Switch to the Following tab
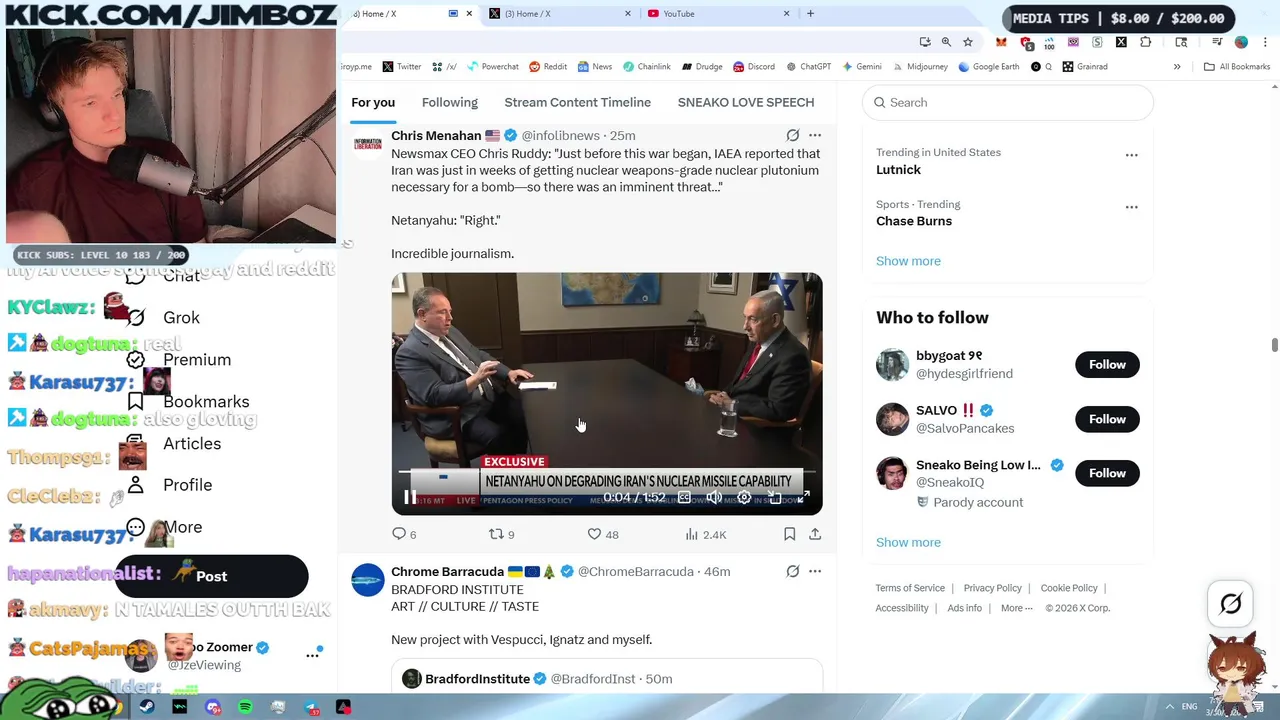Screen dimensions: 1280x720 pyautogui.click(x=450, y=102)
